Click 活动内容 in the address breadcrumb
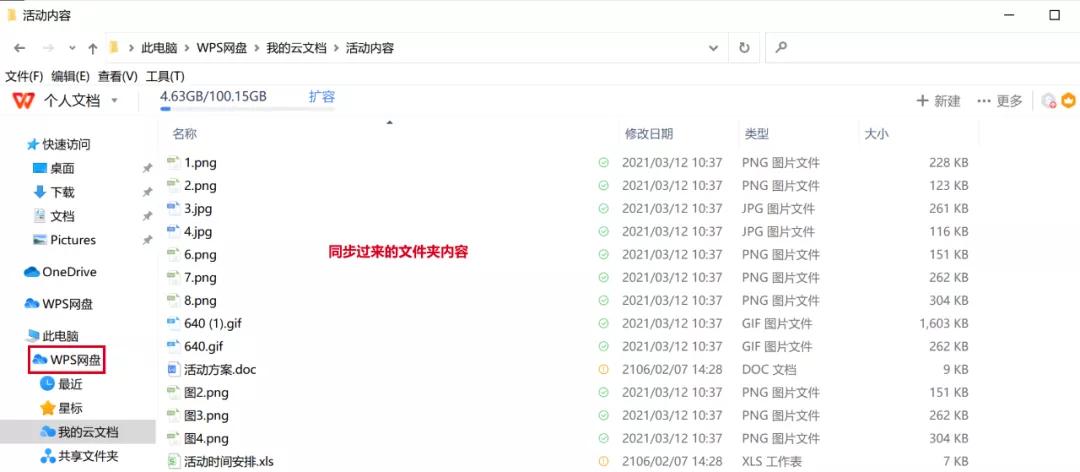Screen dimensions: 1080x472 tap(370, 48)
